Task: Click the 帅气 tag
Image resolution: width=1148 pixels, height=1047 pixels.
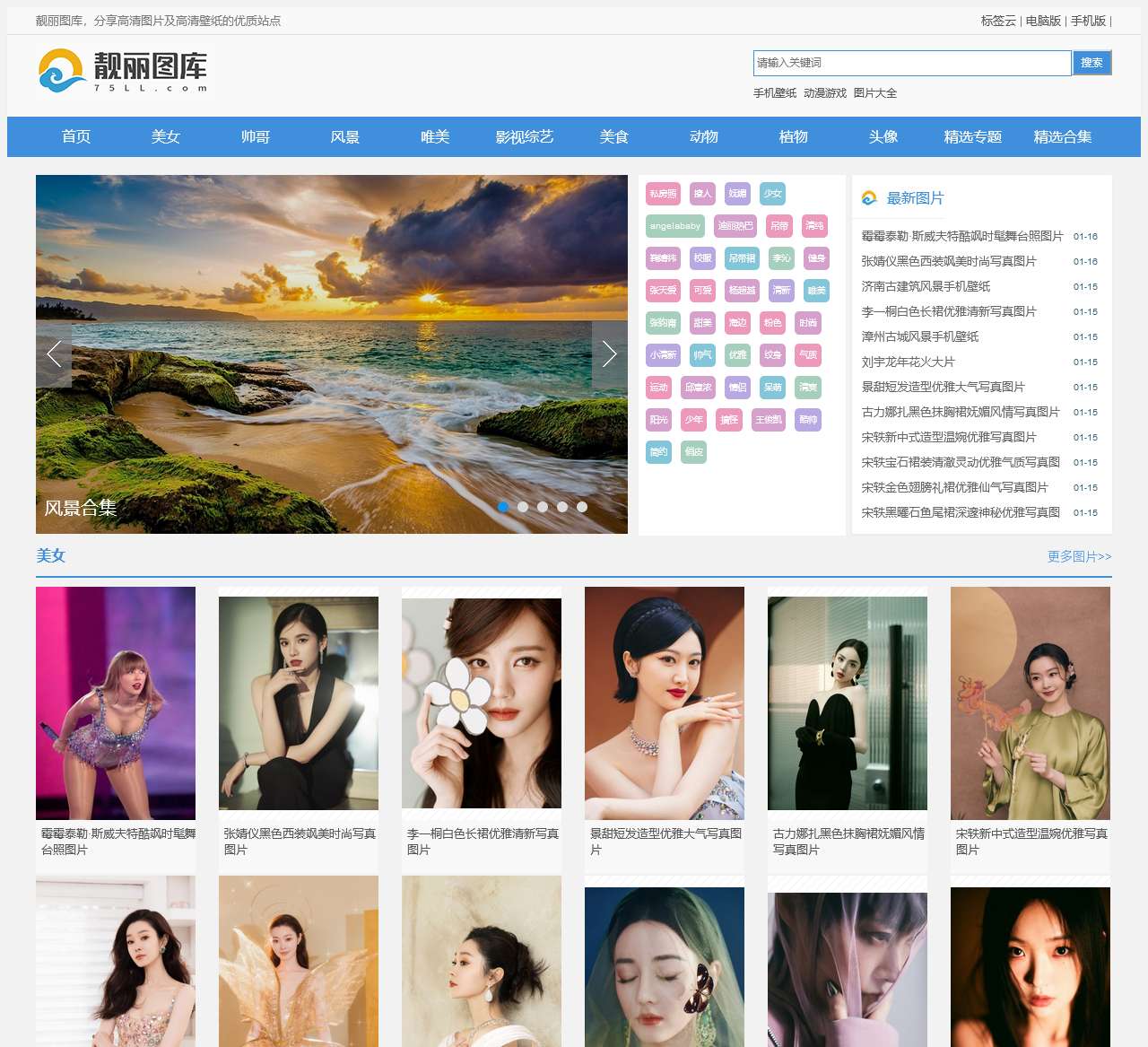Action: [702, 355]
